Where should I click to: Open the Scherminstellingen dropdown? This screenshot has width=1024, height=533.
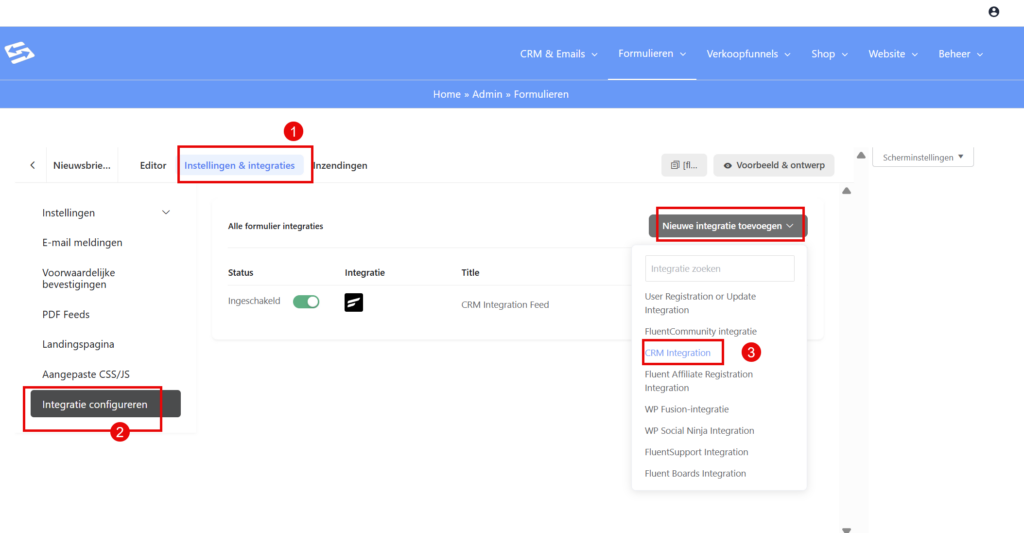[923, 157]
